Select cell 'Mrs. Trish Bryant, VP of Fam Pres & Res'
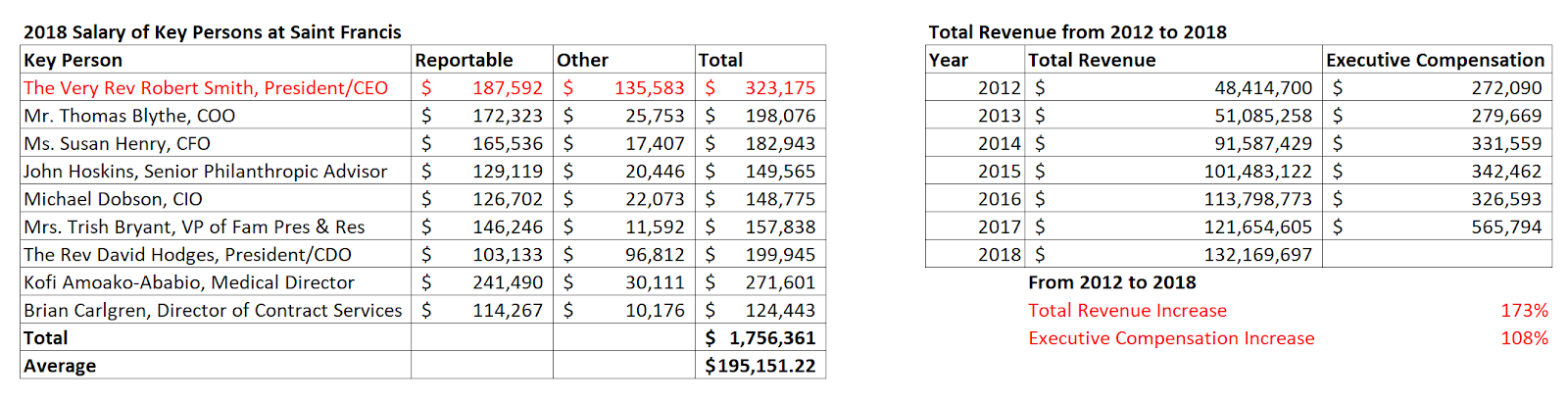The height and width of the screenshot is (403, 1568). (x=216, y=227)
